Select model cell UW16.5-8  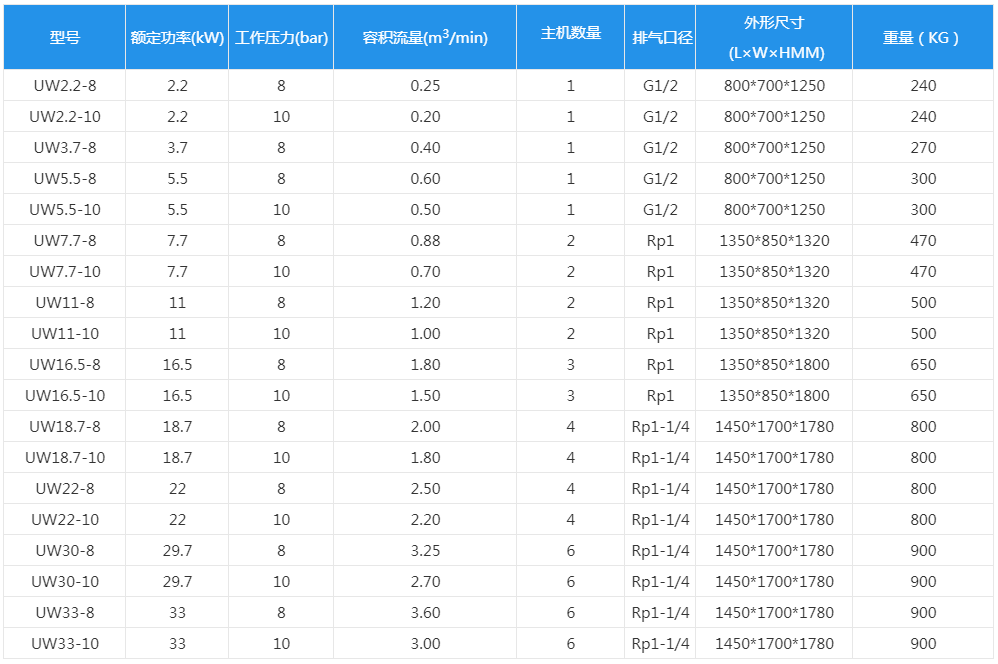point(65,365)
